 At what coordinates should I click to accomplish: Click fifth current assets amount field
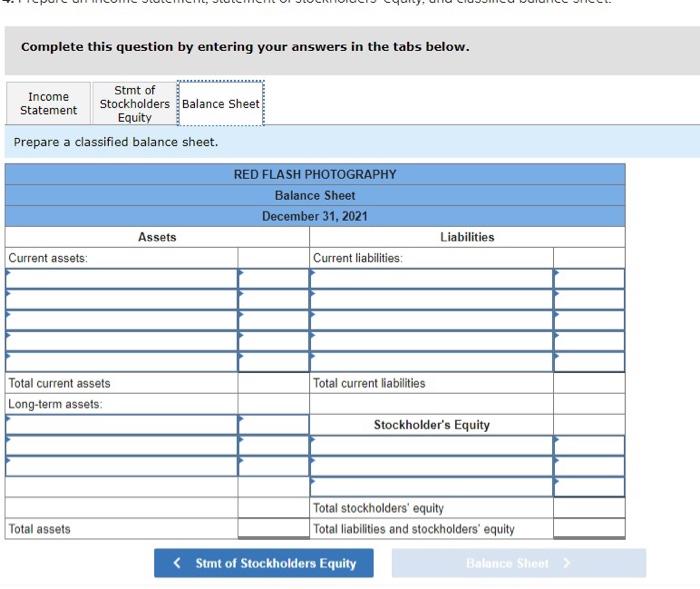[x=274, y=362]
